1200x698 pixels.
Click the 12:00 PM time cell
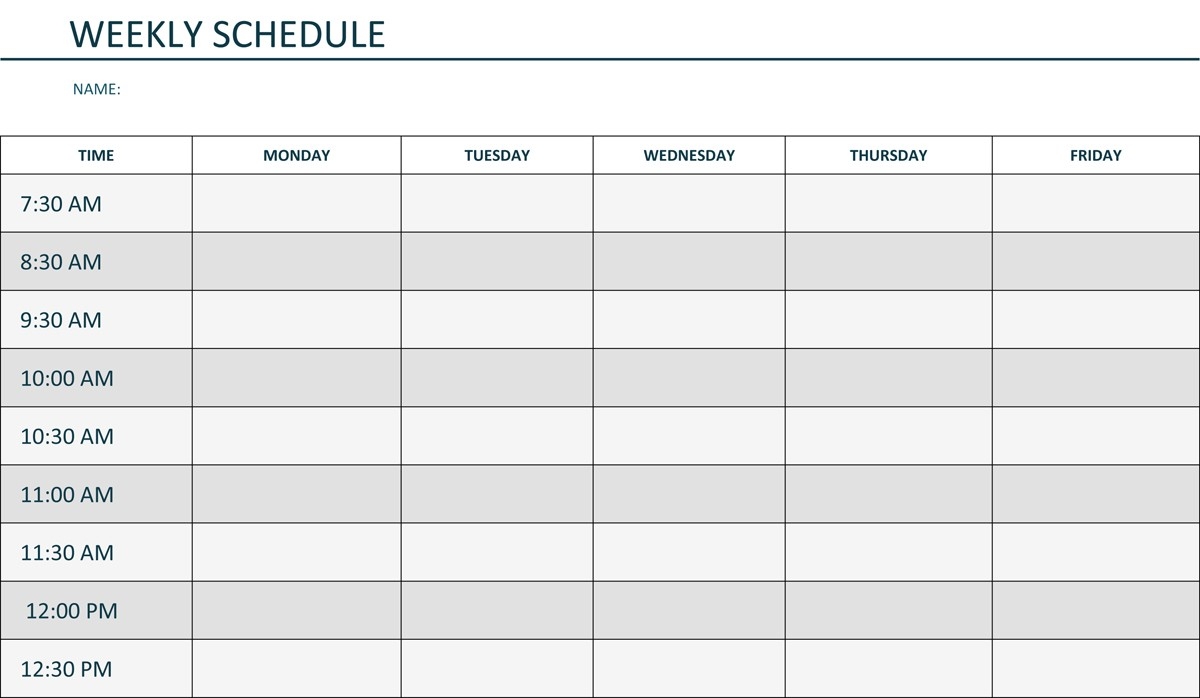coord(96,610)
